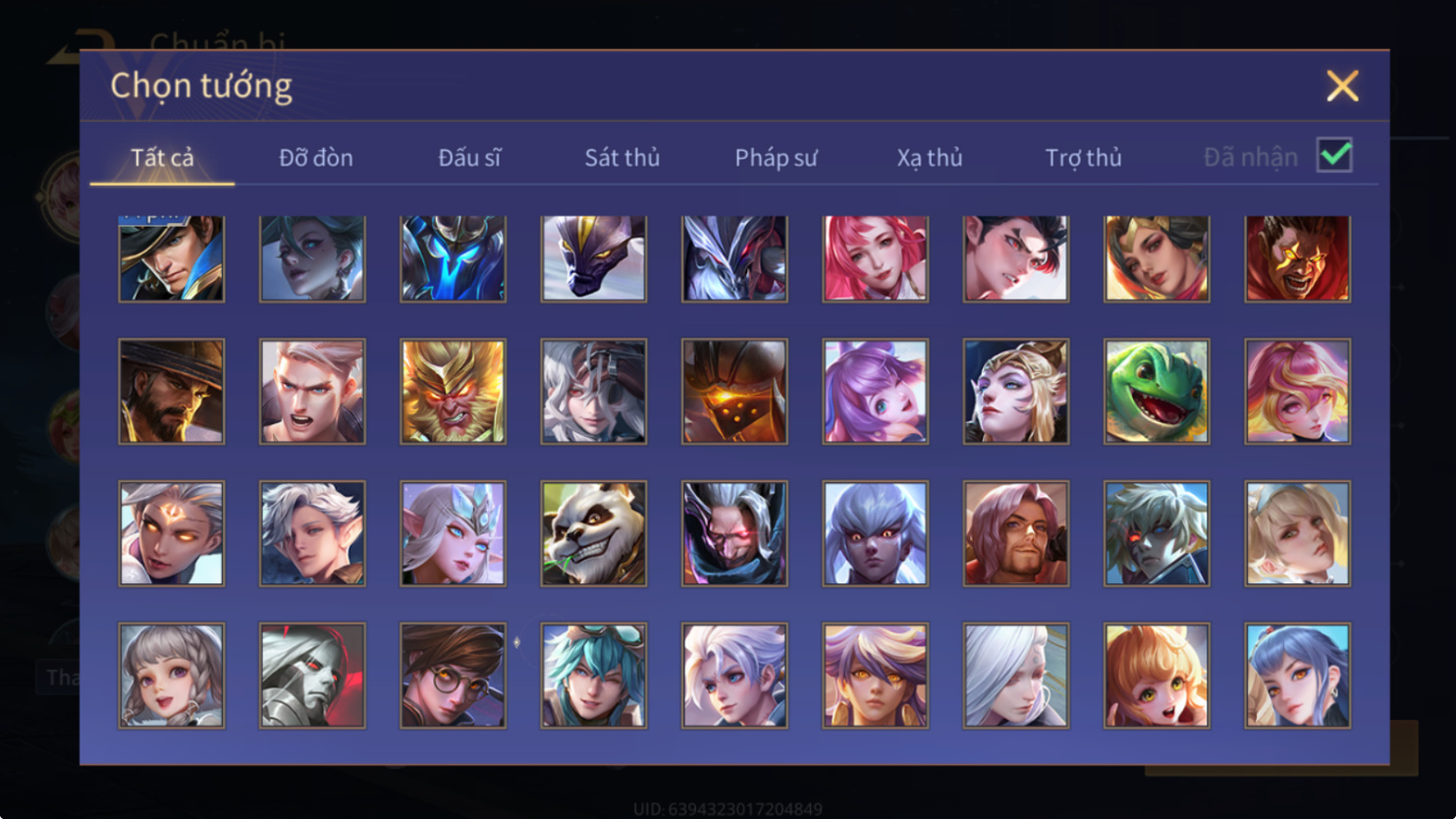The image size is (1456, 819).
Task: Toggle the Đã nhận checkbox
Action: tap(1334, 155)
